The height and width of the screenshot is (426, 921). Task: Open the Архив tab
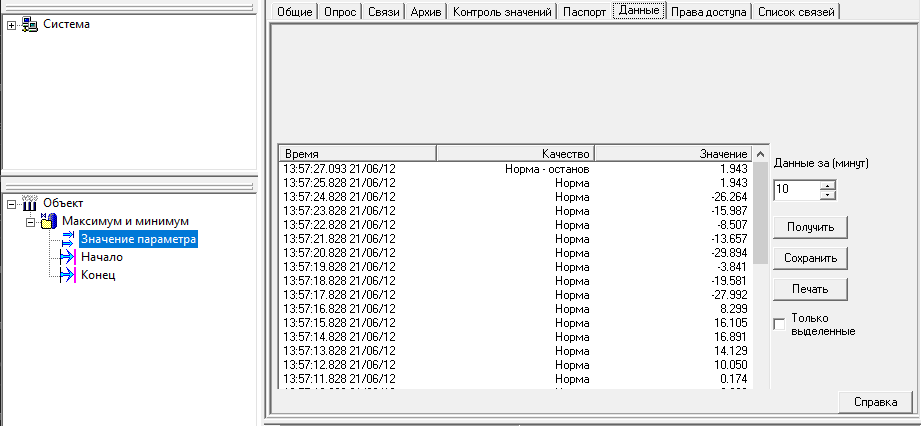[427, 12]
